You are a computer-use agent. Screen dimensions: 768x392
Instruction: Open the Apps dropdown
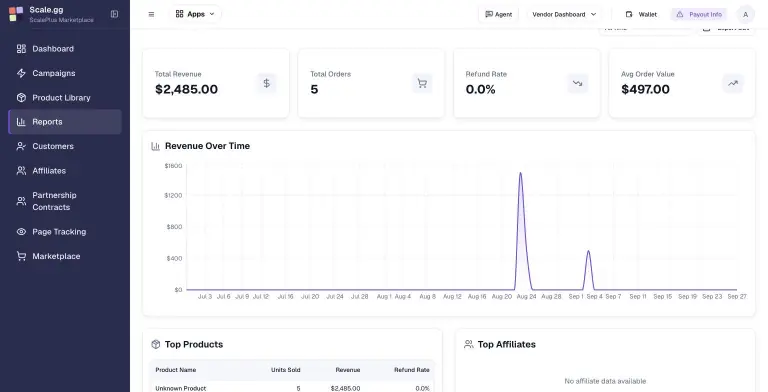pos(195,14)
